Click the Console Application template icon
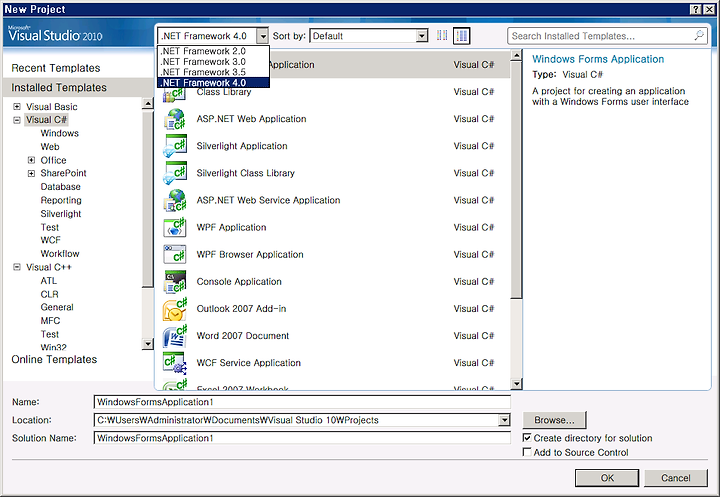720x497 pixels. [174, 282]
